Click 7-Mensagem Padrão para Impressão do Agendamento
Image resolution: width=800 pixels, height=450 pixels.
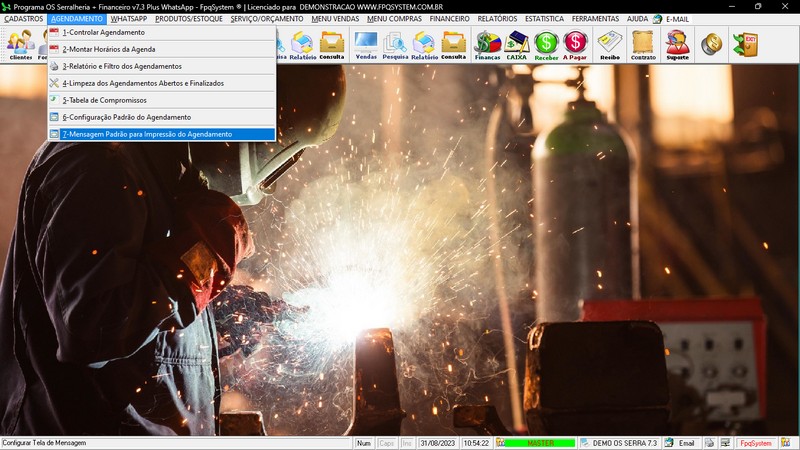pos(146,134)
